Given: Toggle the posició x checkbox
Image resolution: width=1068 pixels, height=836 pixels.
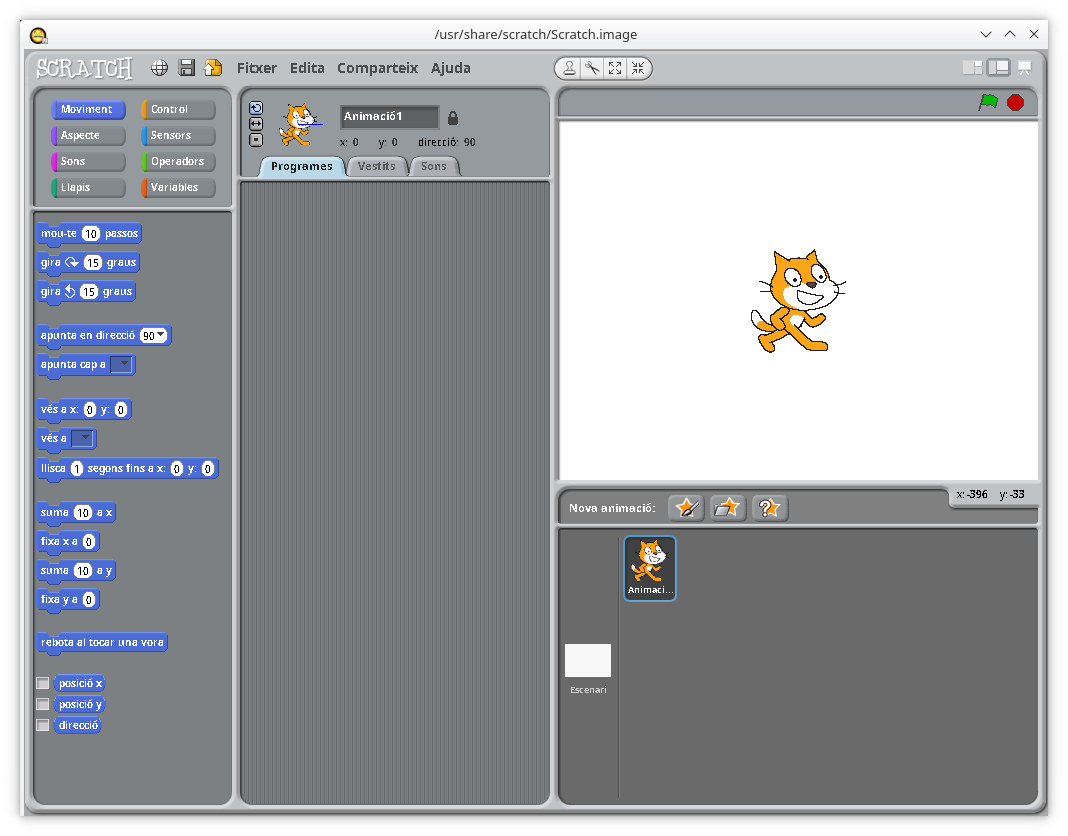Looking at the screenshot, I should (43, 683).
